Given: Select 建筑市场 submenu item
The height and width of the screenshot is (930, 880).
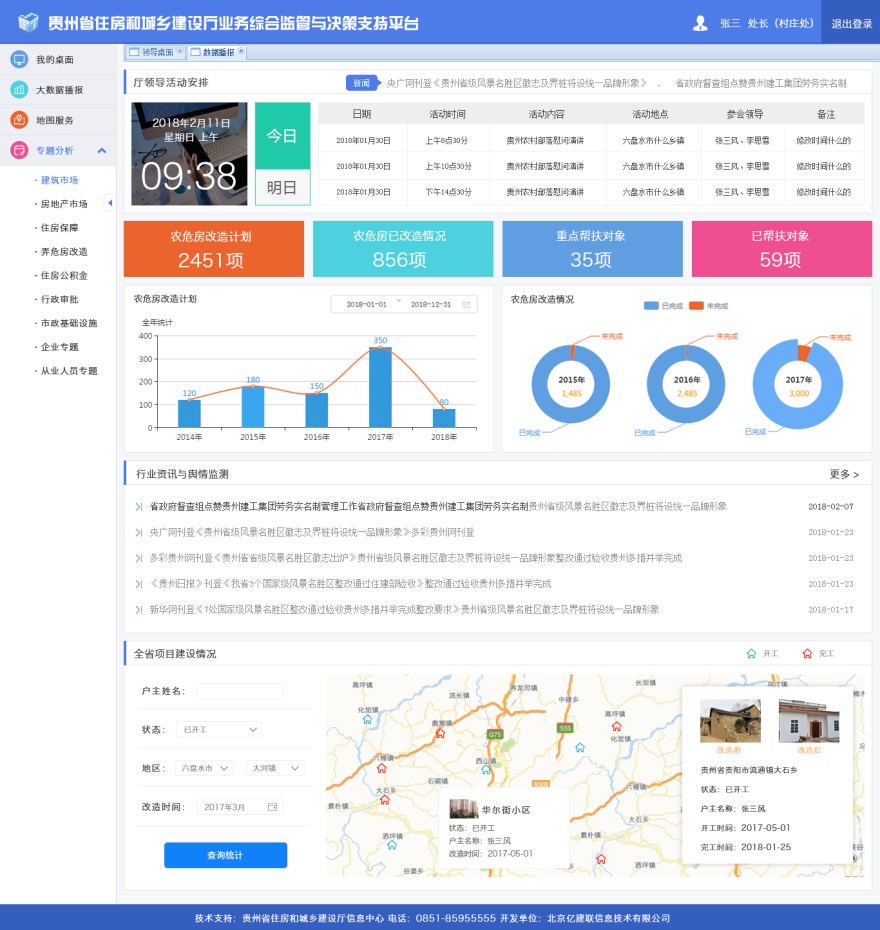Looking at the screenshot, I should 59,180.
